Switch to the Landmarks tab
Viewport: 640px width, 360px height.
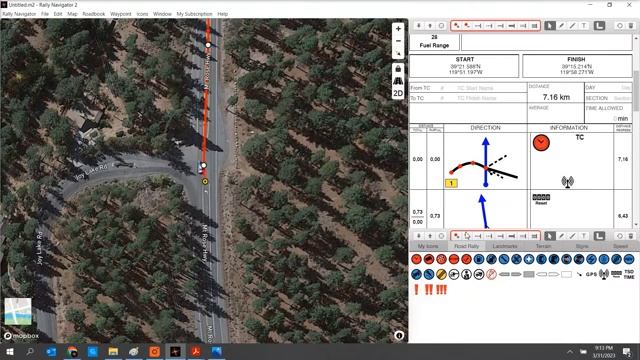click(x=505, y=246)
